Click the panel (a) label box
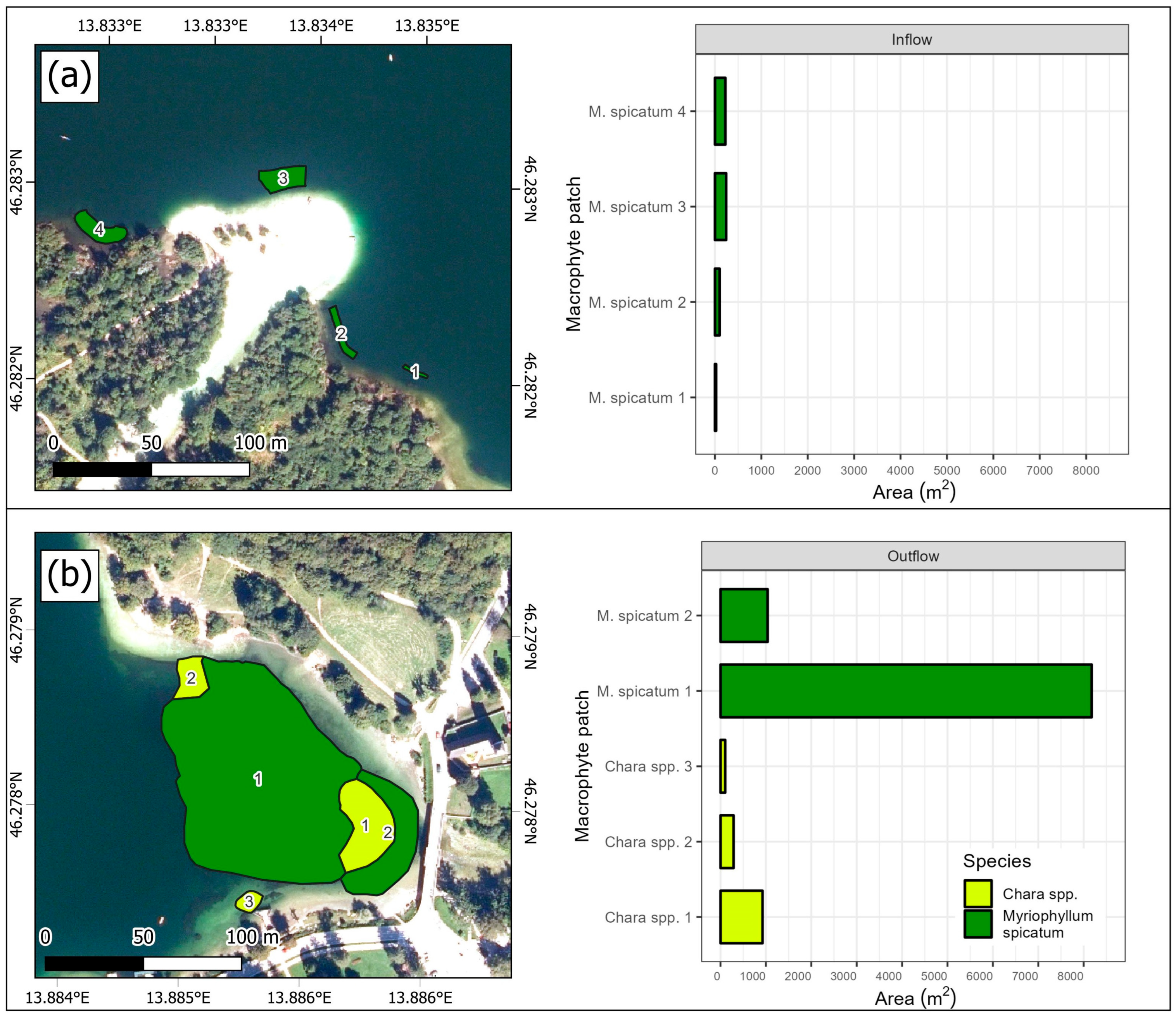 coord(70,77)
